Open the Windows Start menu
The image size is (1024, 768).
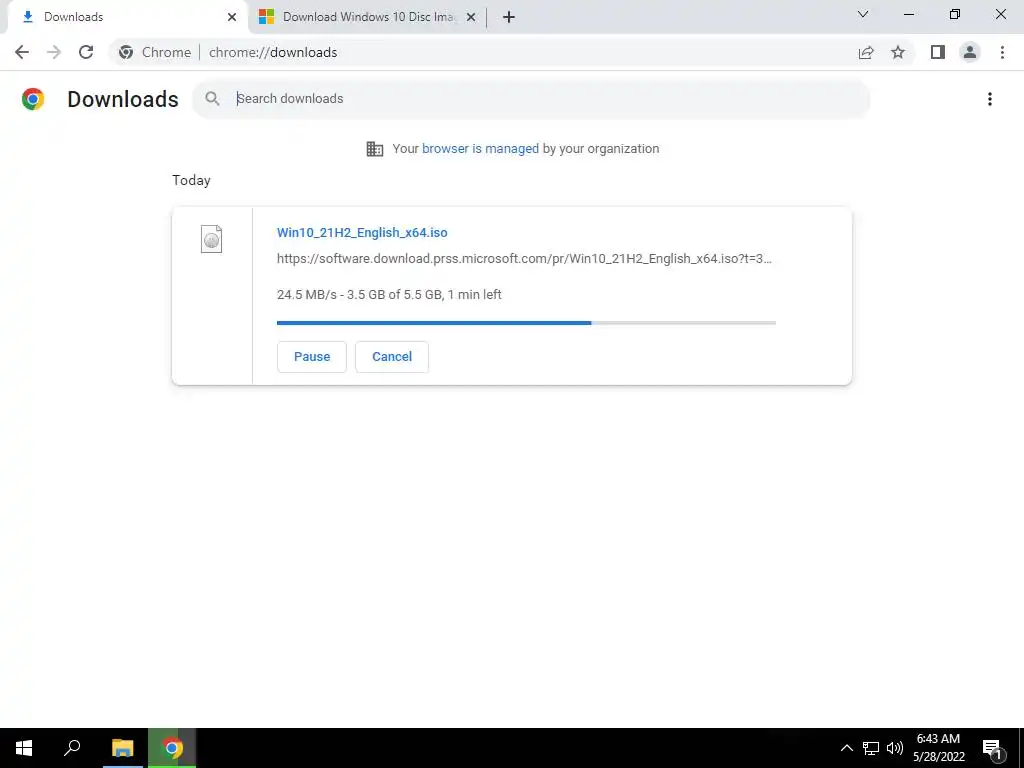tap(24, 748)
